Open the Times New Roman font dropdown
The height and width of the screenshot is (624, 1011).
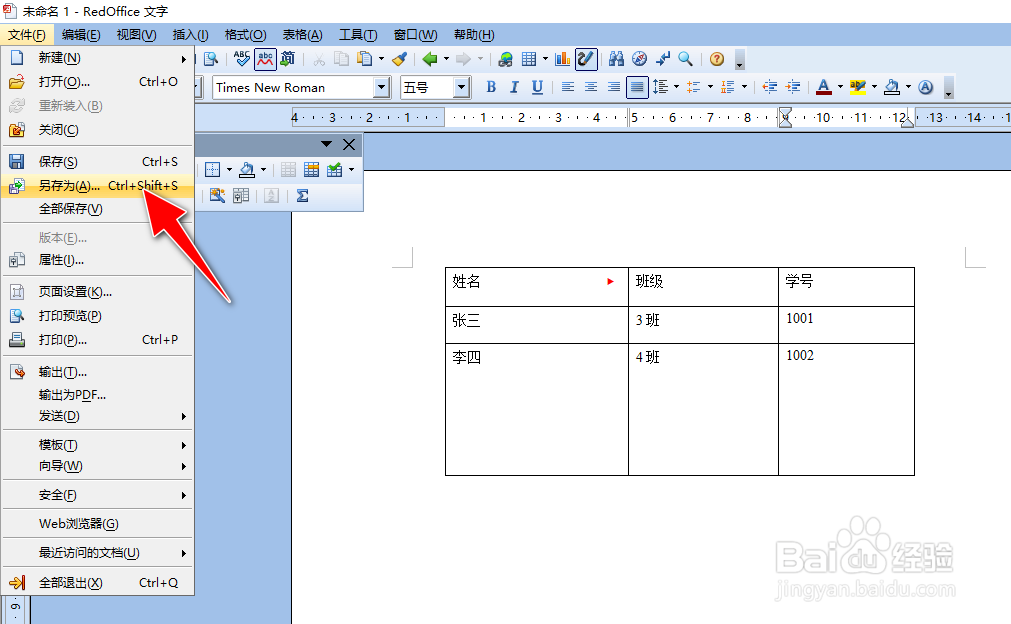point(383,87)
